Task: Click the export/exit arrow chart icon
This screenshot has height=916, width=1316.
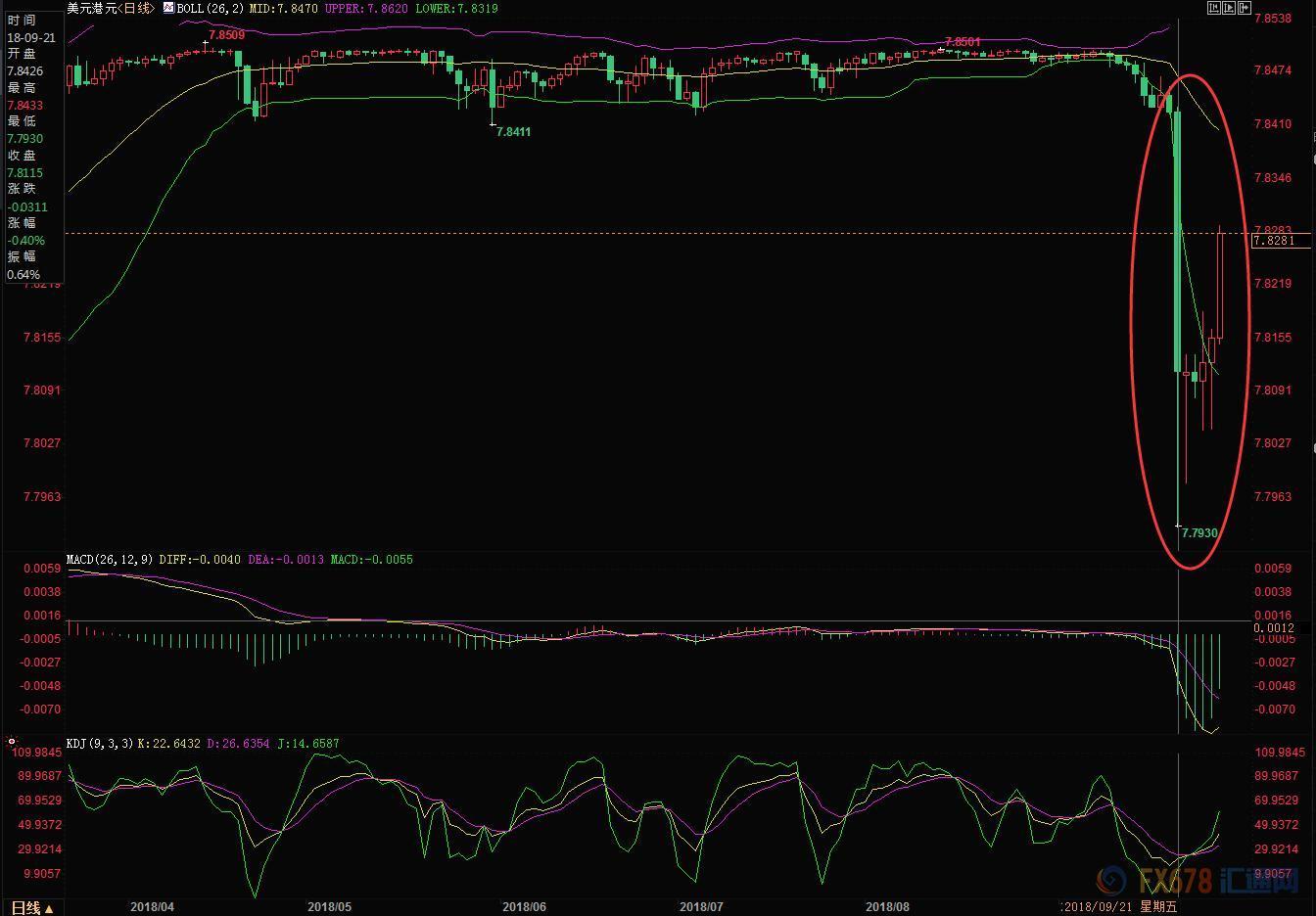Action: pos(1245,8)
